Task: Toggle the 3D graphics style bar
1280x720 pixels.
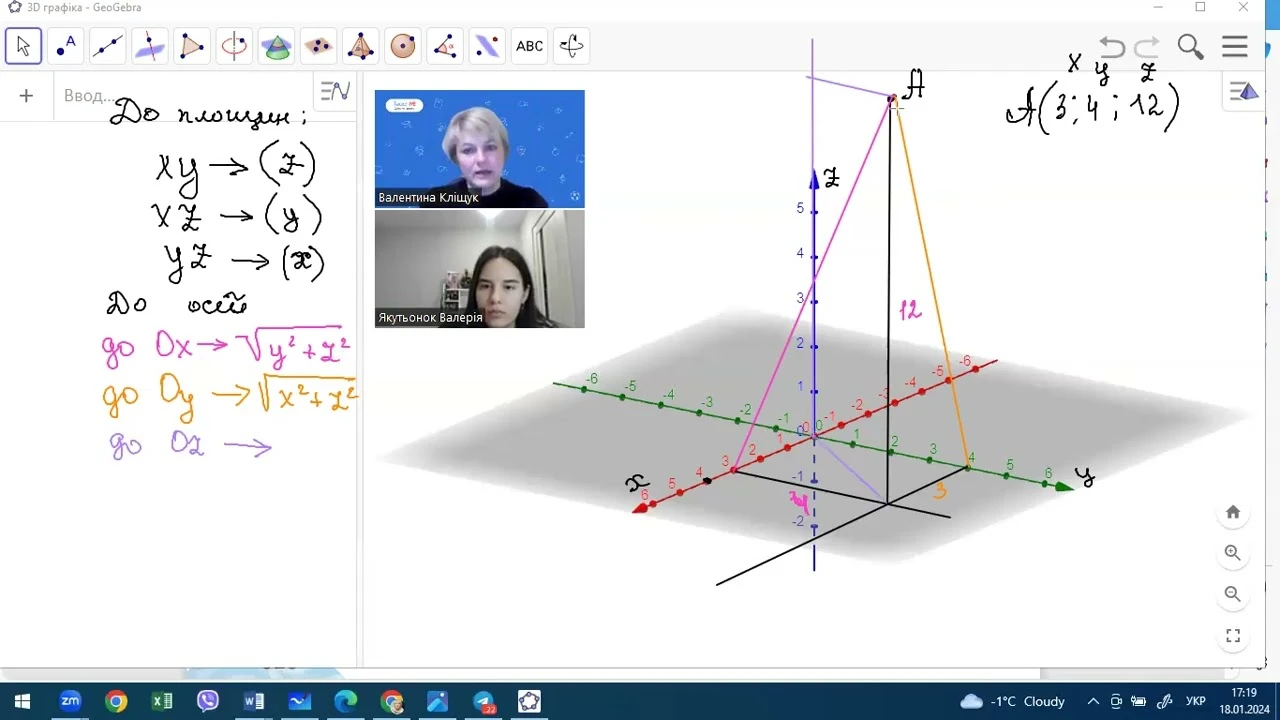Action: click(x=1244, y=92)
